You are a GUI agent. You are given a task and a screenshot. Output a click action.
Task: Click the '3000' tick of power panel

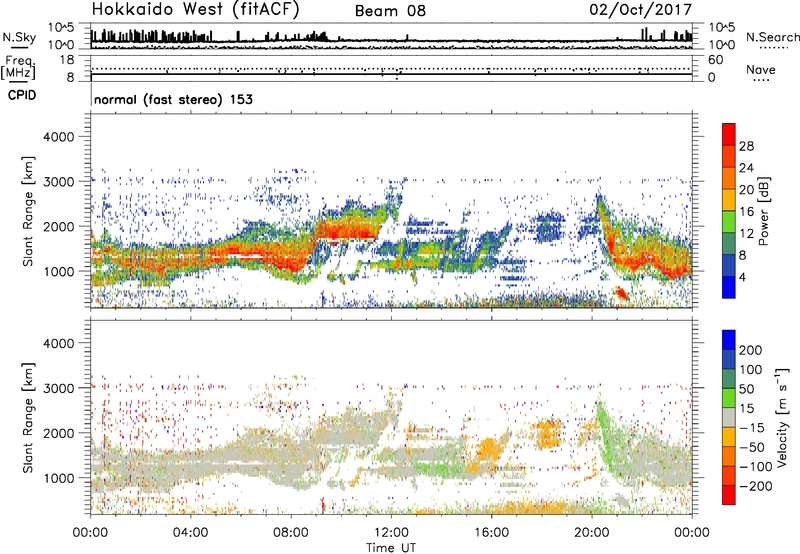58,182
